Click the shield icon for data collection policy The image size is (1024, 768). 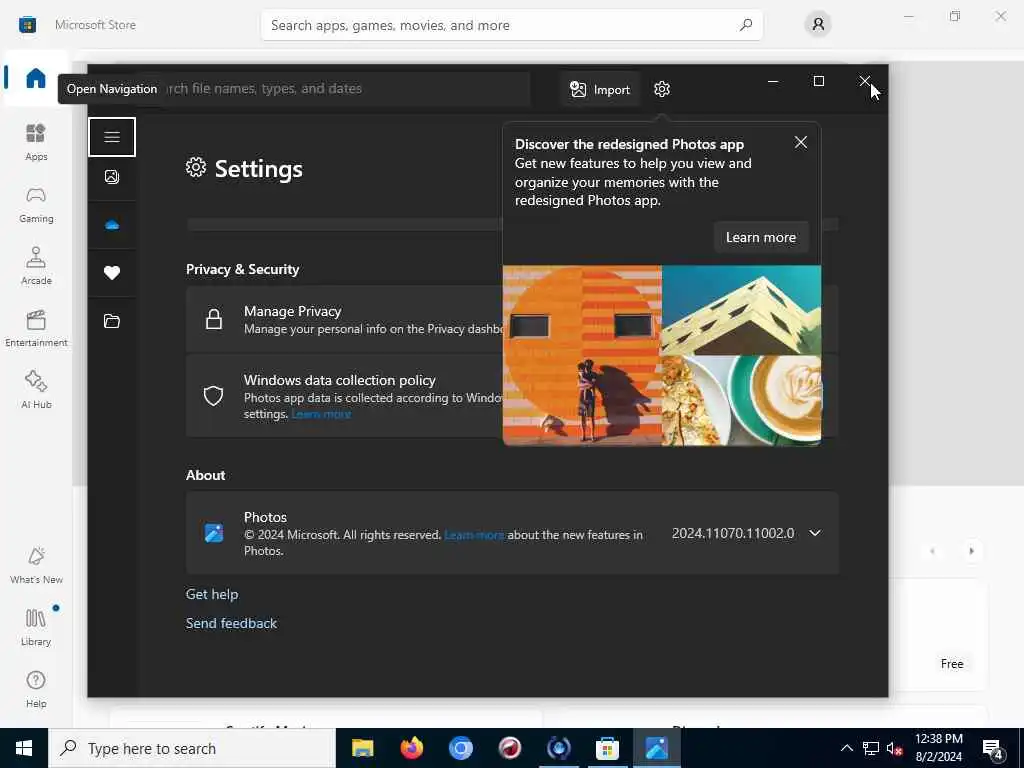(214, 396)
